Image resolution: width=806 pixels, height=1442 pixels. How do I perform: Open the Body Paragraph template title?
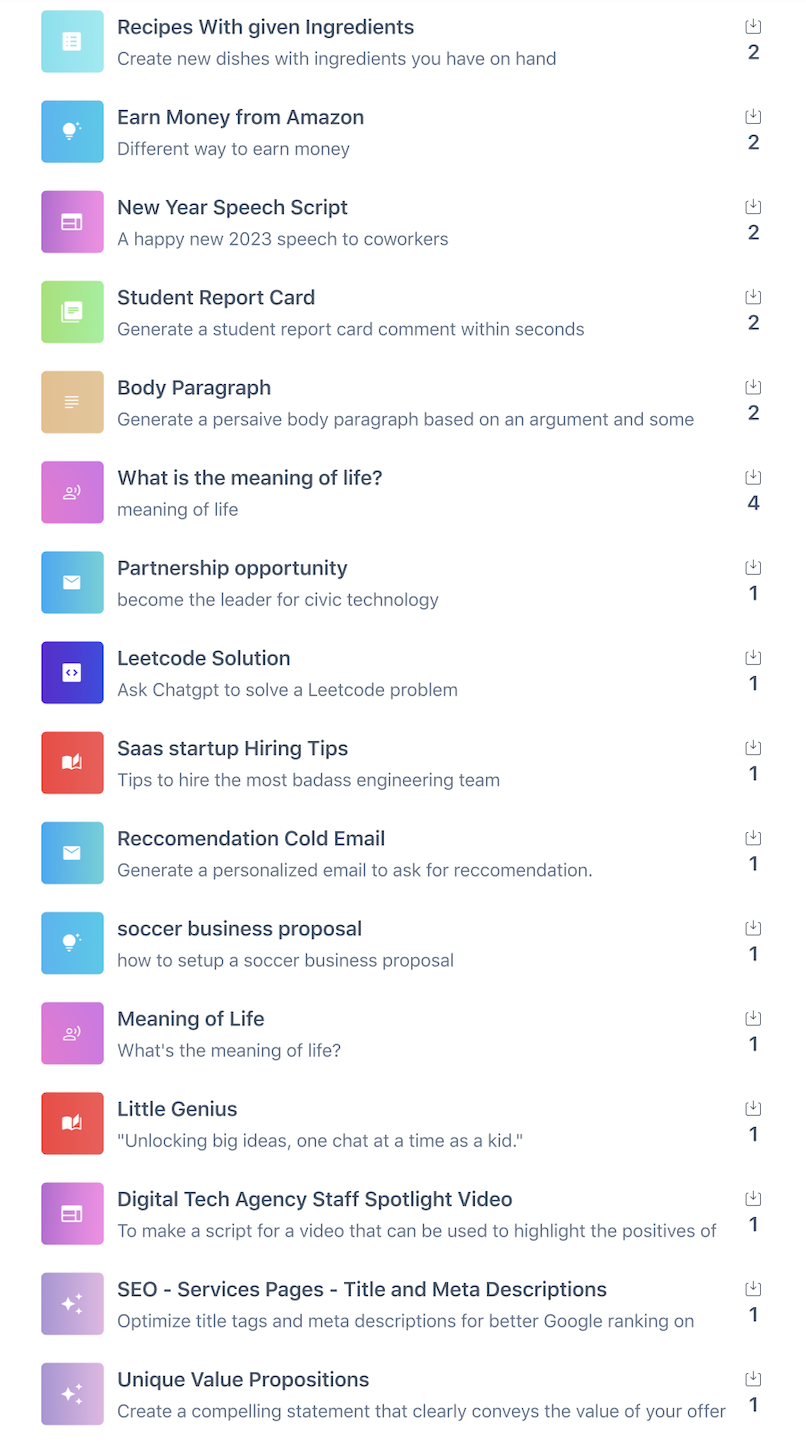point(194,388)
